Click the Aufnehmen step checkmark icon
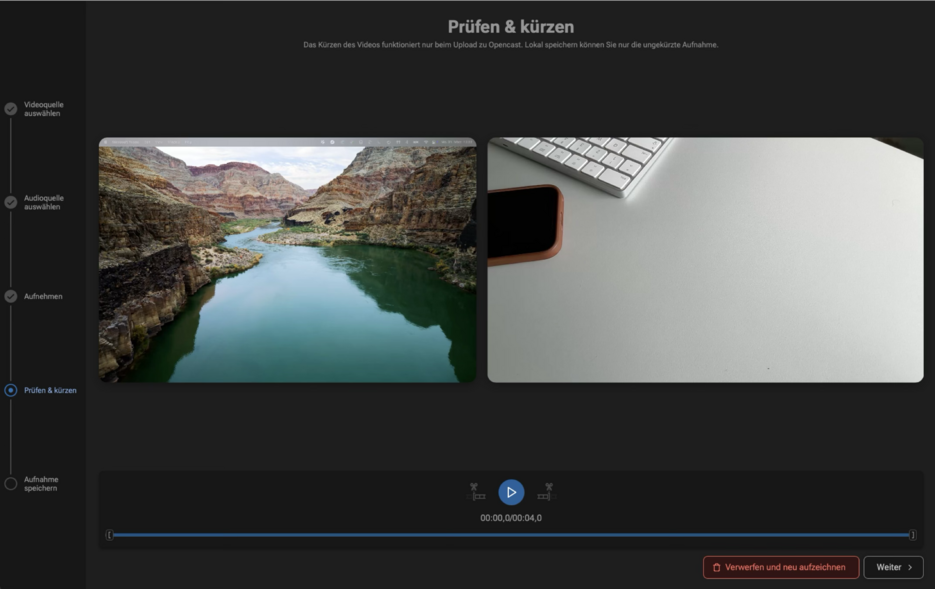The image size is (935, 589). 11,296
